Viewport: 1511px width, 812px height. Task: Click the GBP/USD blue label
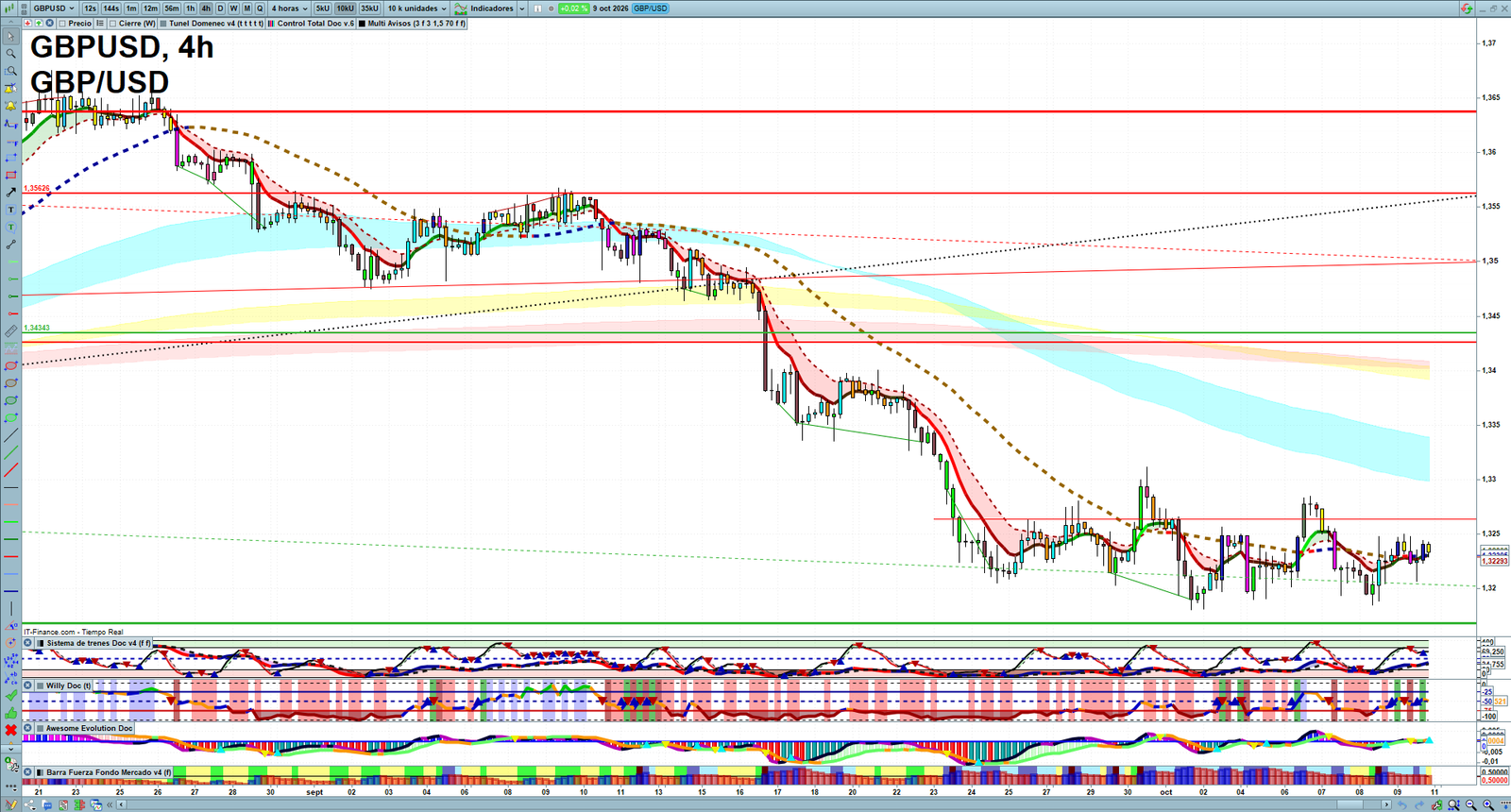(x=651, y=8)
